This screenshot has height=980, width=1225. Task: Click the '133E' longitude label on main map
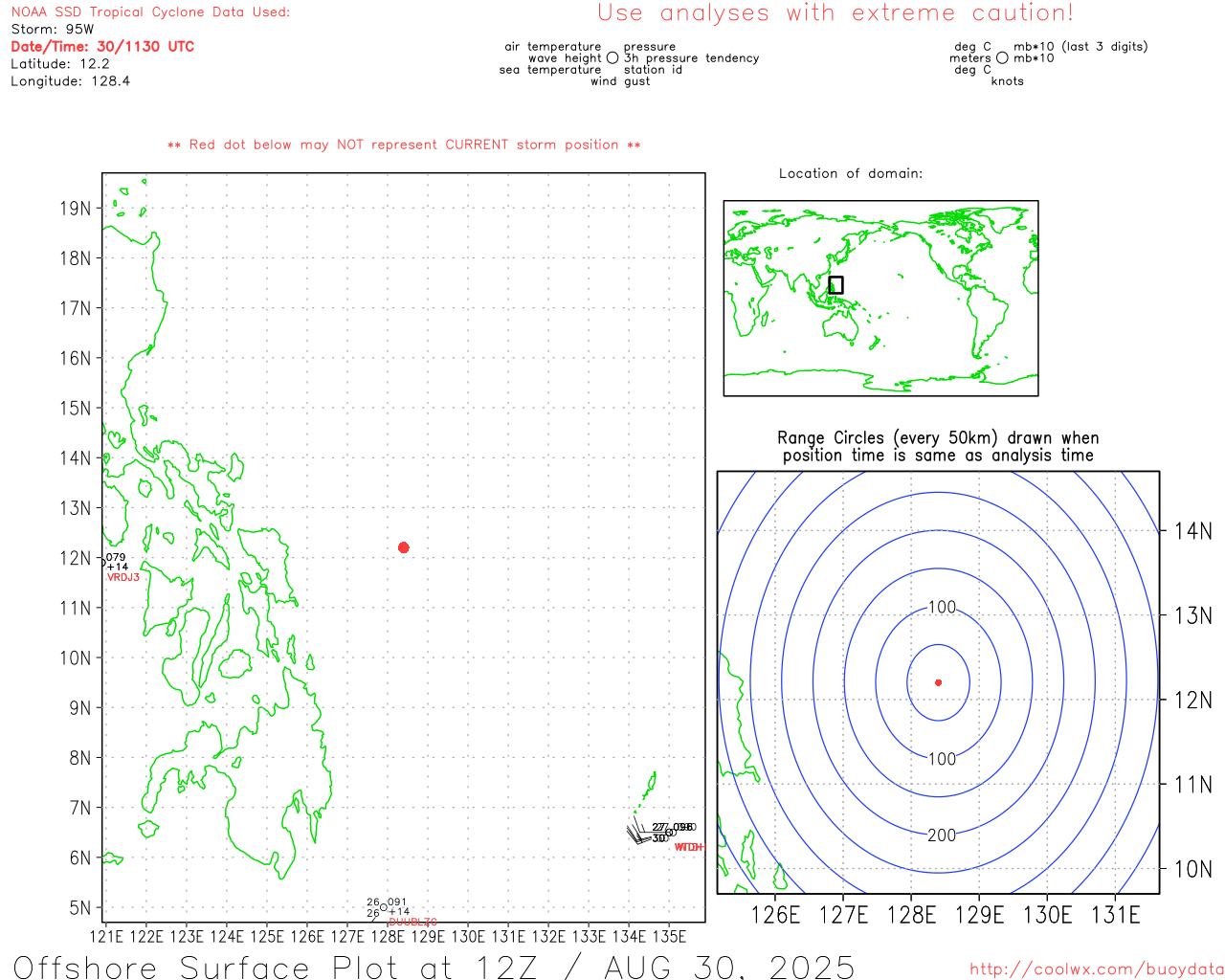(x=589, y=937)
